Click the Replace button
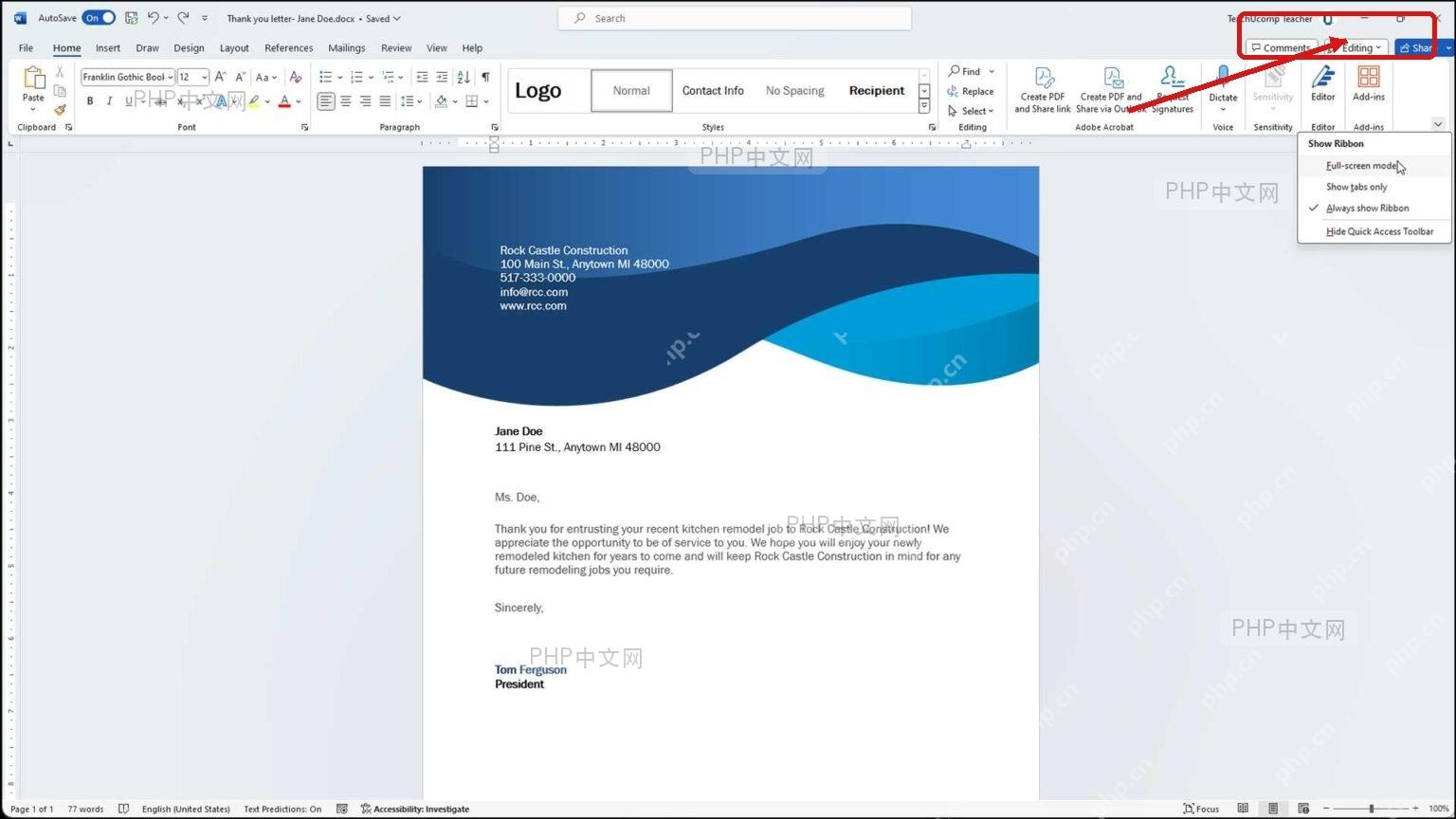Viewport: 1456px width, 819px height. [970, 91]
